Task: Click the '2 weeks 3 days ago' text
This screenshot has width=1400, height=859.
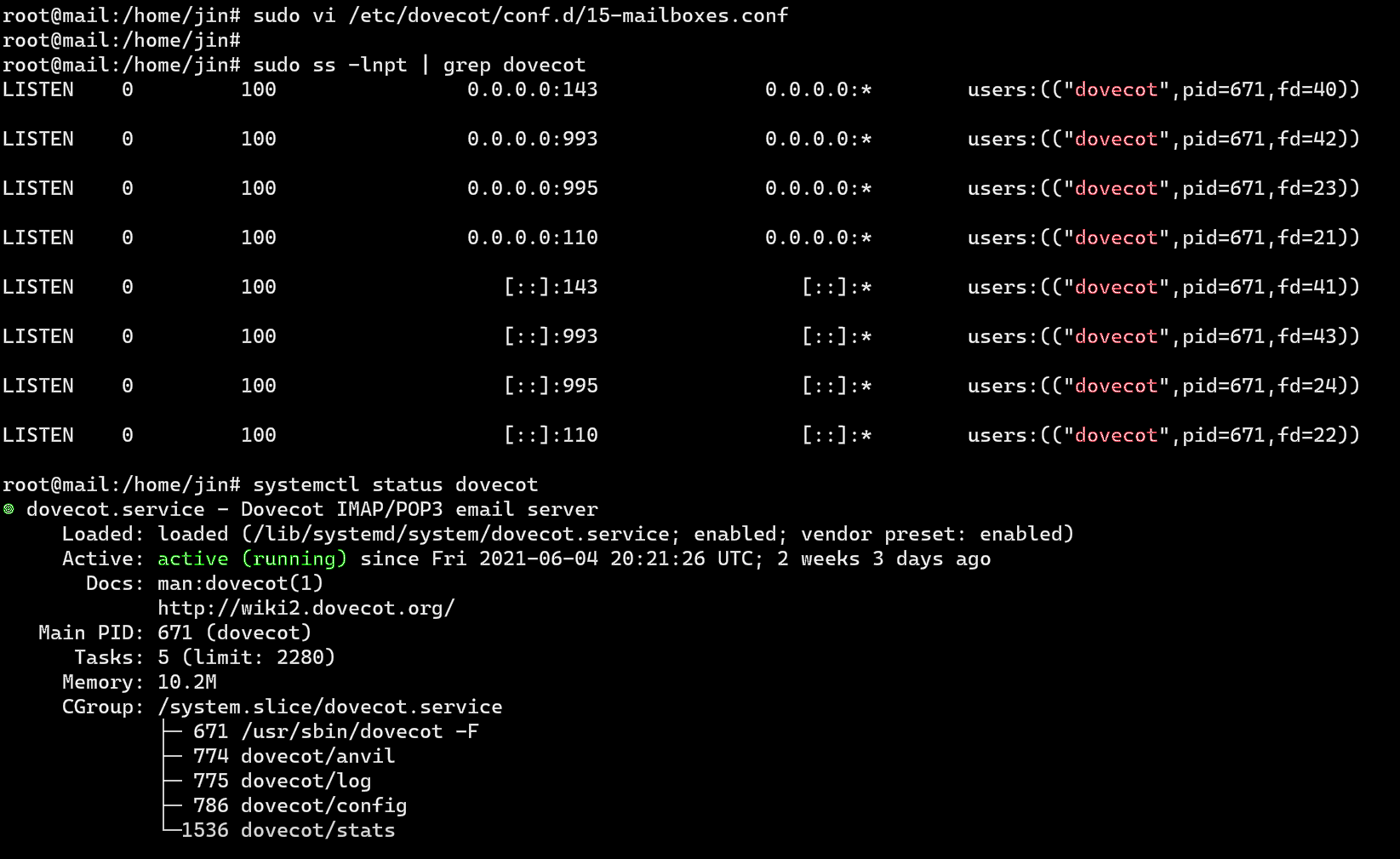Action: coord(883,558)
